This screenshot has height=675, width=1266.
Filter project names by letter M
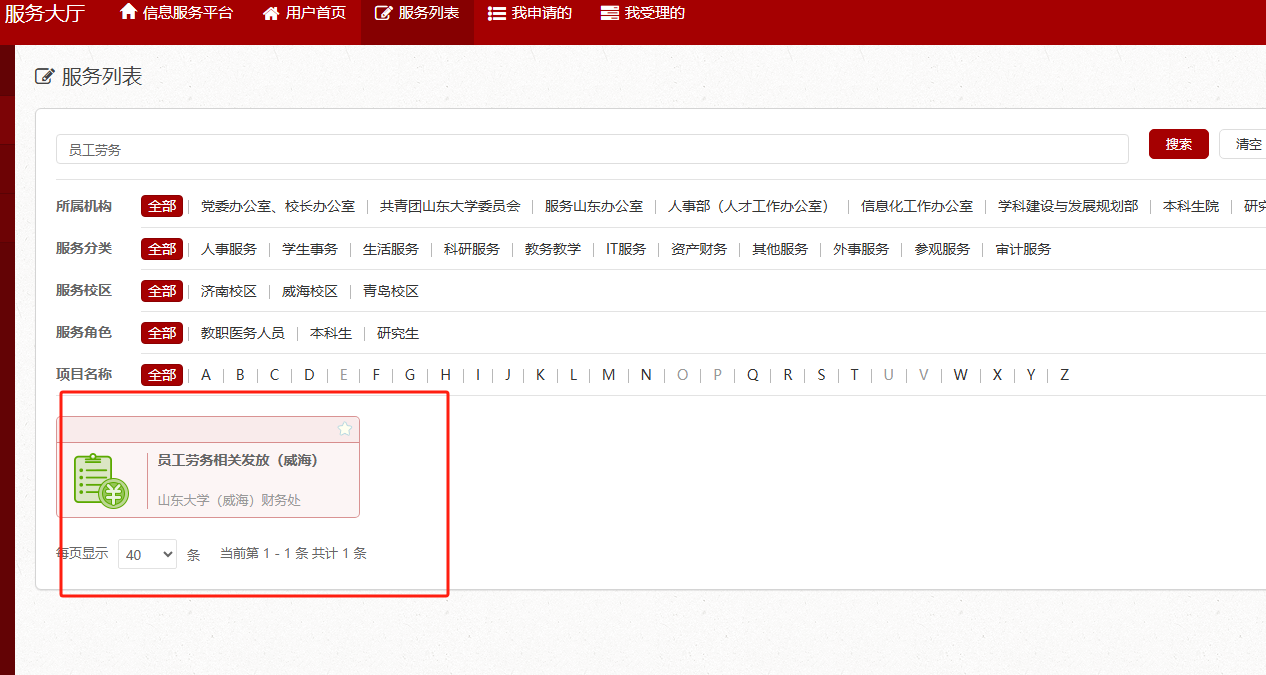coord(608,375)
